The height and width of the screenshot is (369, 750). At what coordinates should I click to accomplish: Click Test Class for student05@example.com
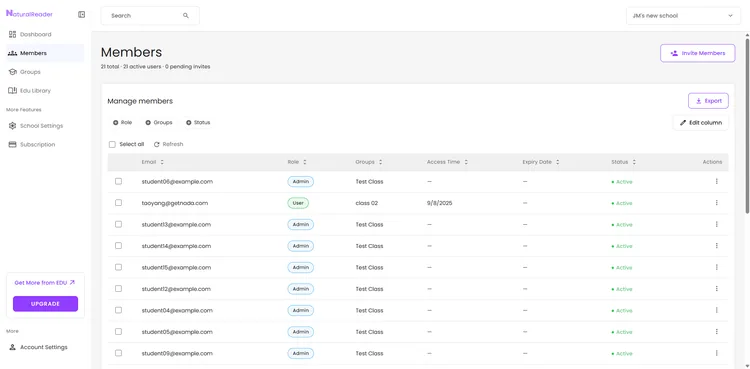click(369, 332)
